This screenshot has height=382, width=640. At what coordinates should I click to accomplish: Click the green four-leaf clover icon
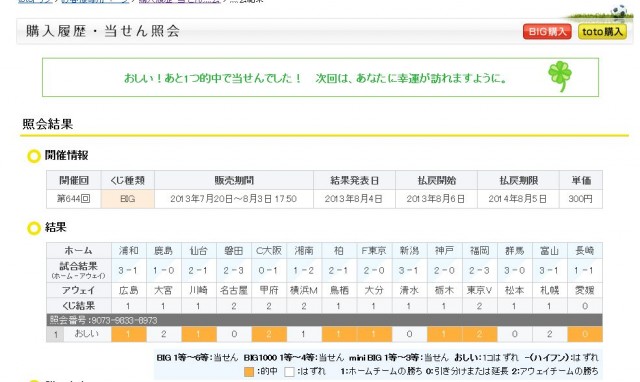[x=560, y=76]
